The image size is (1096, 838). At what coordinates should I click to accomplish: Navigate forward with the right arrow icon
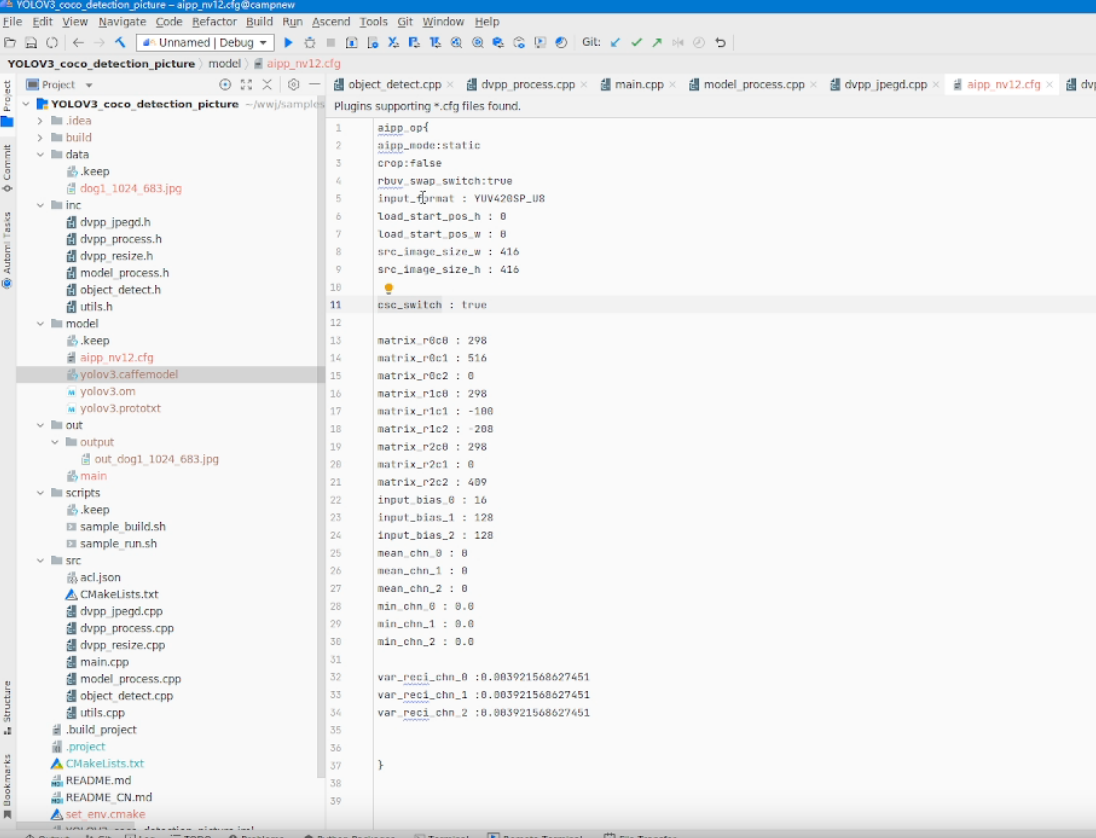[x=99, y=43]
